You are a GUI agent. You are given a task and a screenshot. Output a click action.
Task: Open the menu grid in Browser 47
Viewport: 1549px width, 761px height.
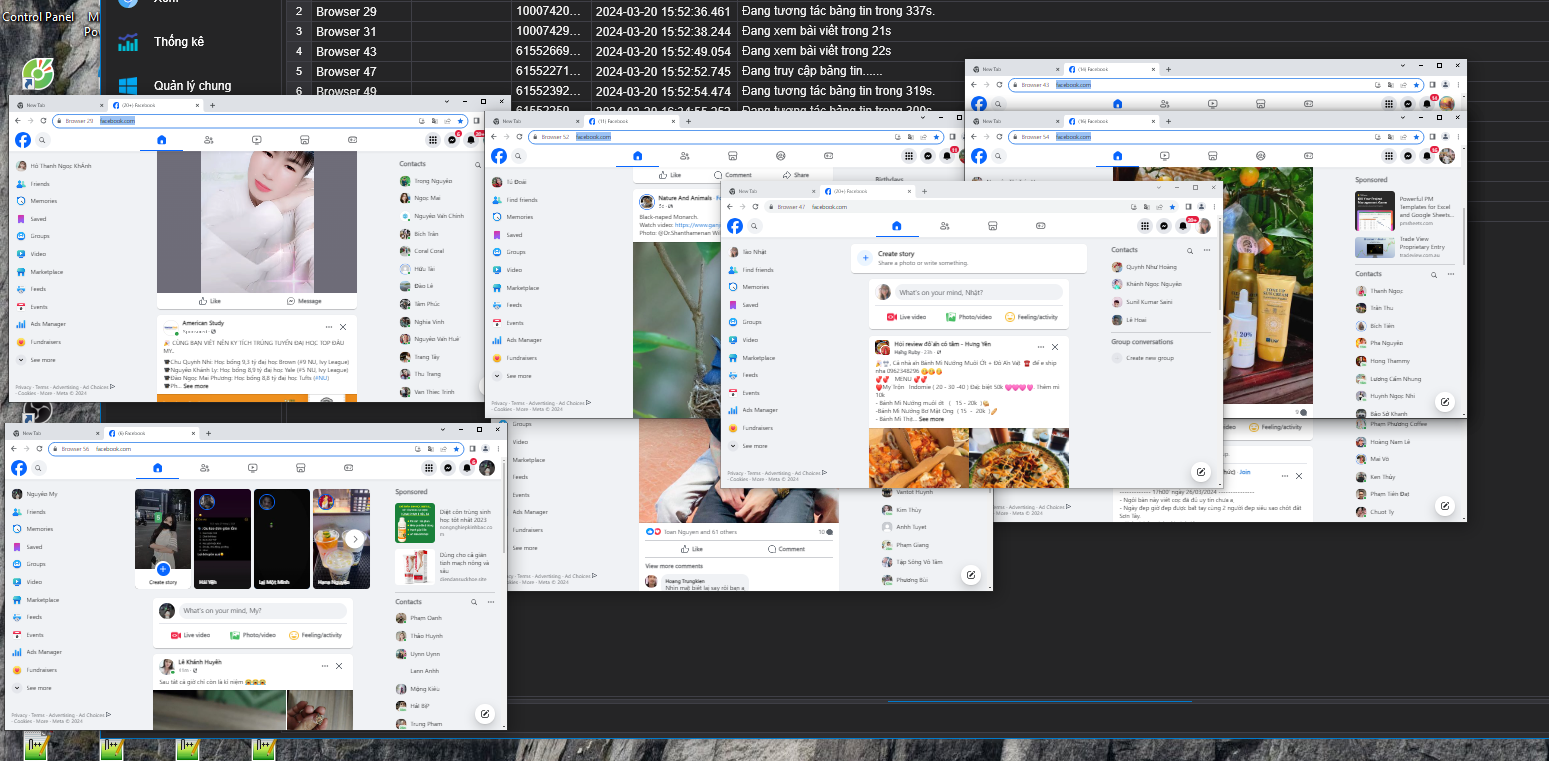[x=1146, y=226]
